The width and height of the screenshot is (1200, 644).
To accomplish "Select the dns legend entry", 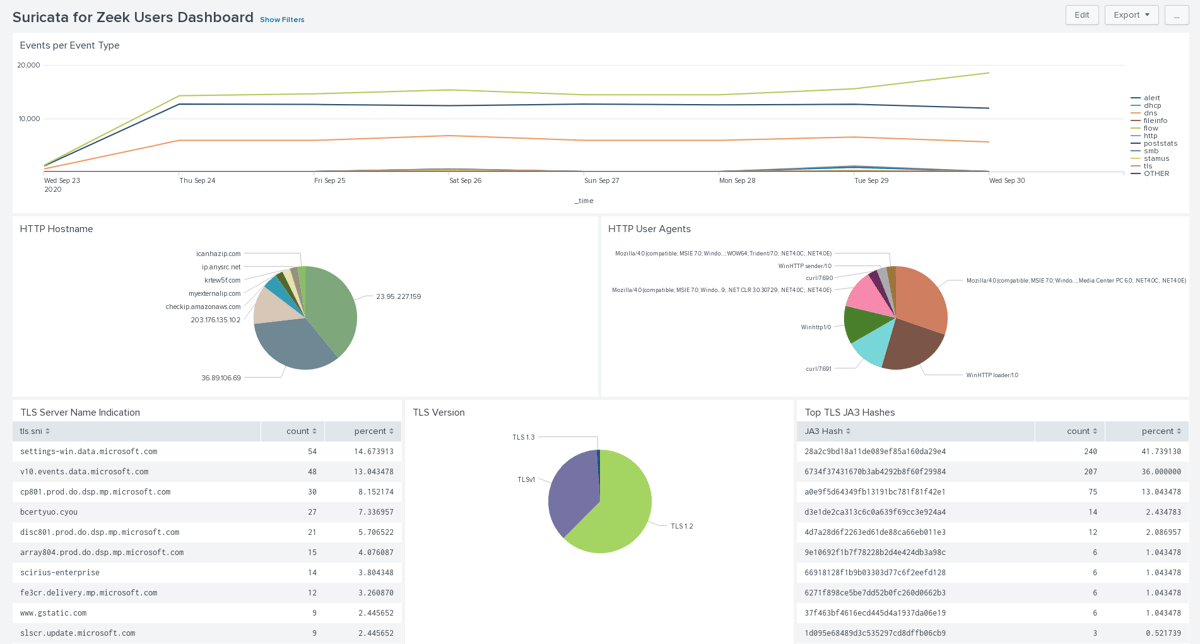I will click(1144, 113).
